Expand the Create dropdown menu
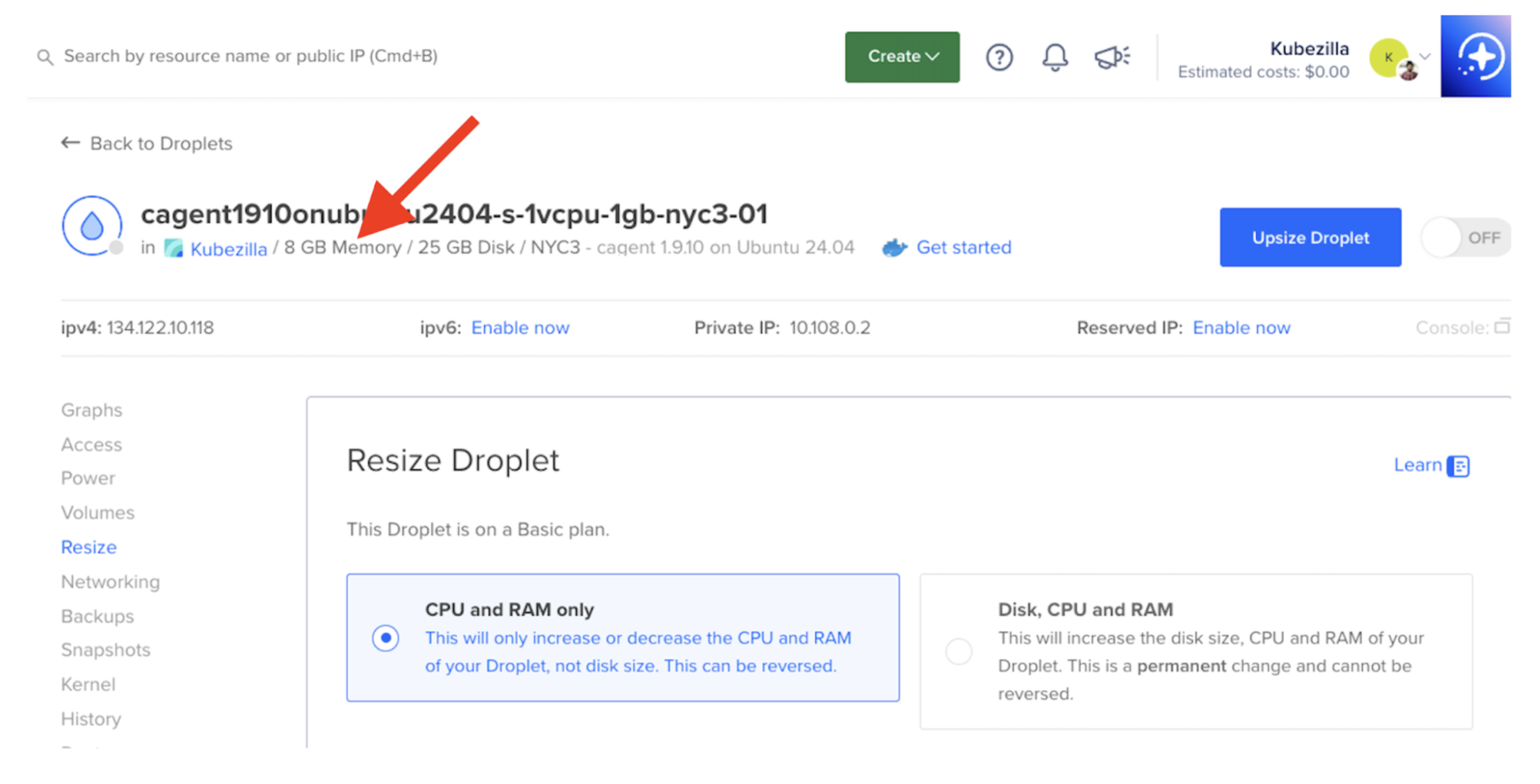The image size is (1540, 784). pyautogui.click(x=902, y=57)
